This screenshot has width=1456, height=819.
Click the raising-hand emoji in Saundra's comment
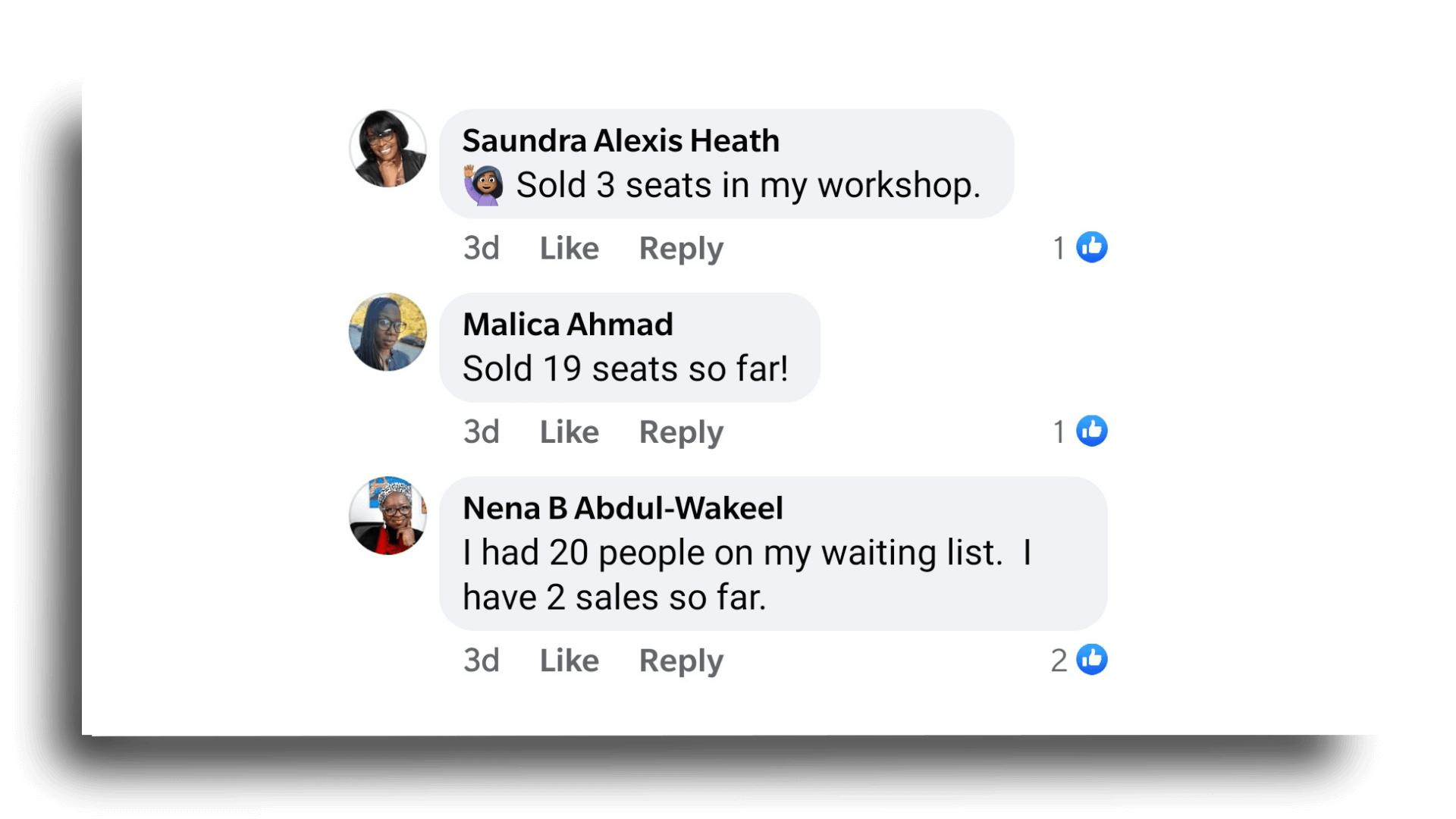pos(483,185)
